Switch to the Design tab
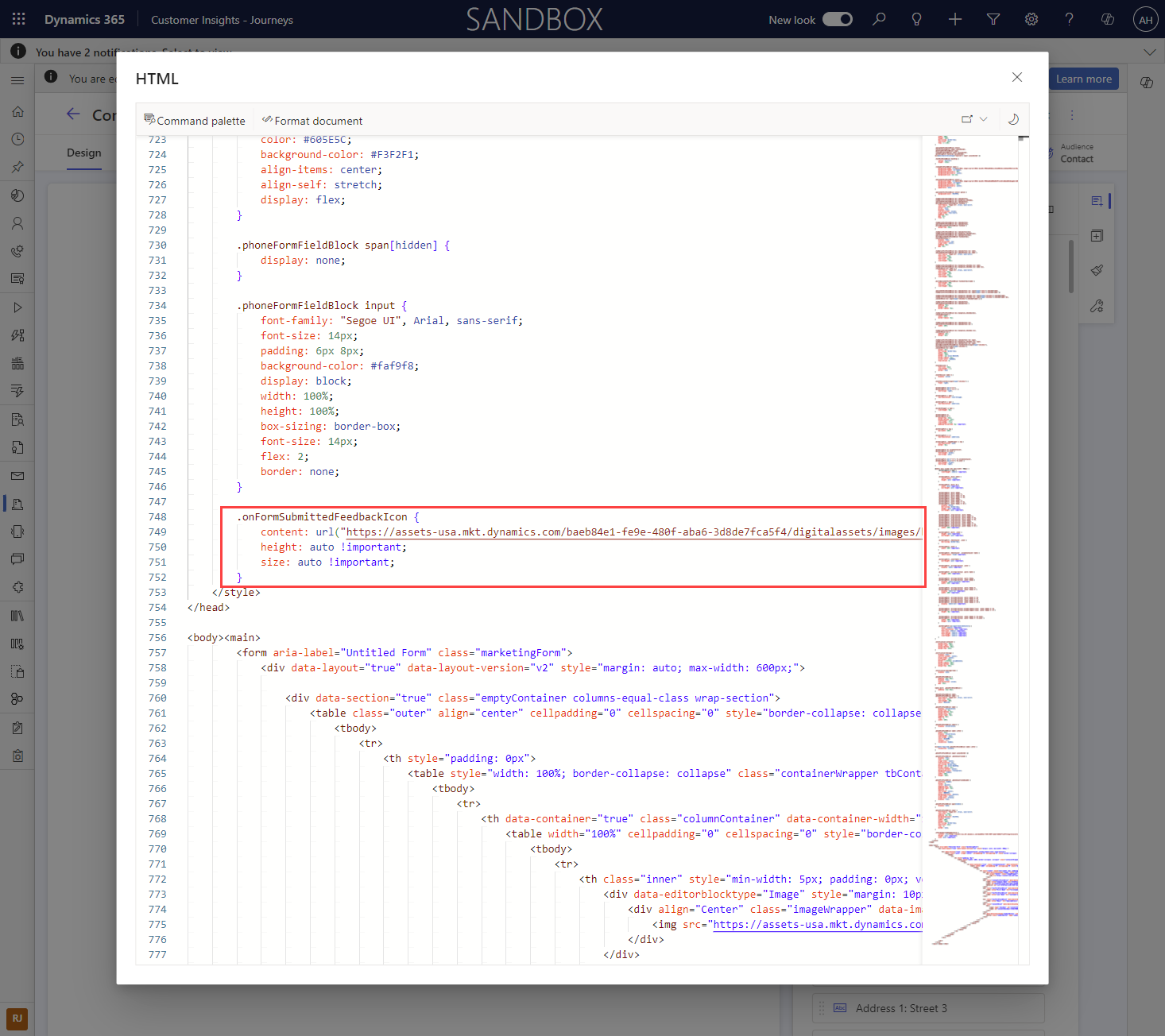 pyautogui.click(x=83, y=152)
